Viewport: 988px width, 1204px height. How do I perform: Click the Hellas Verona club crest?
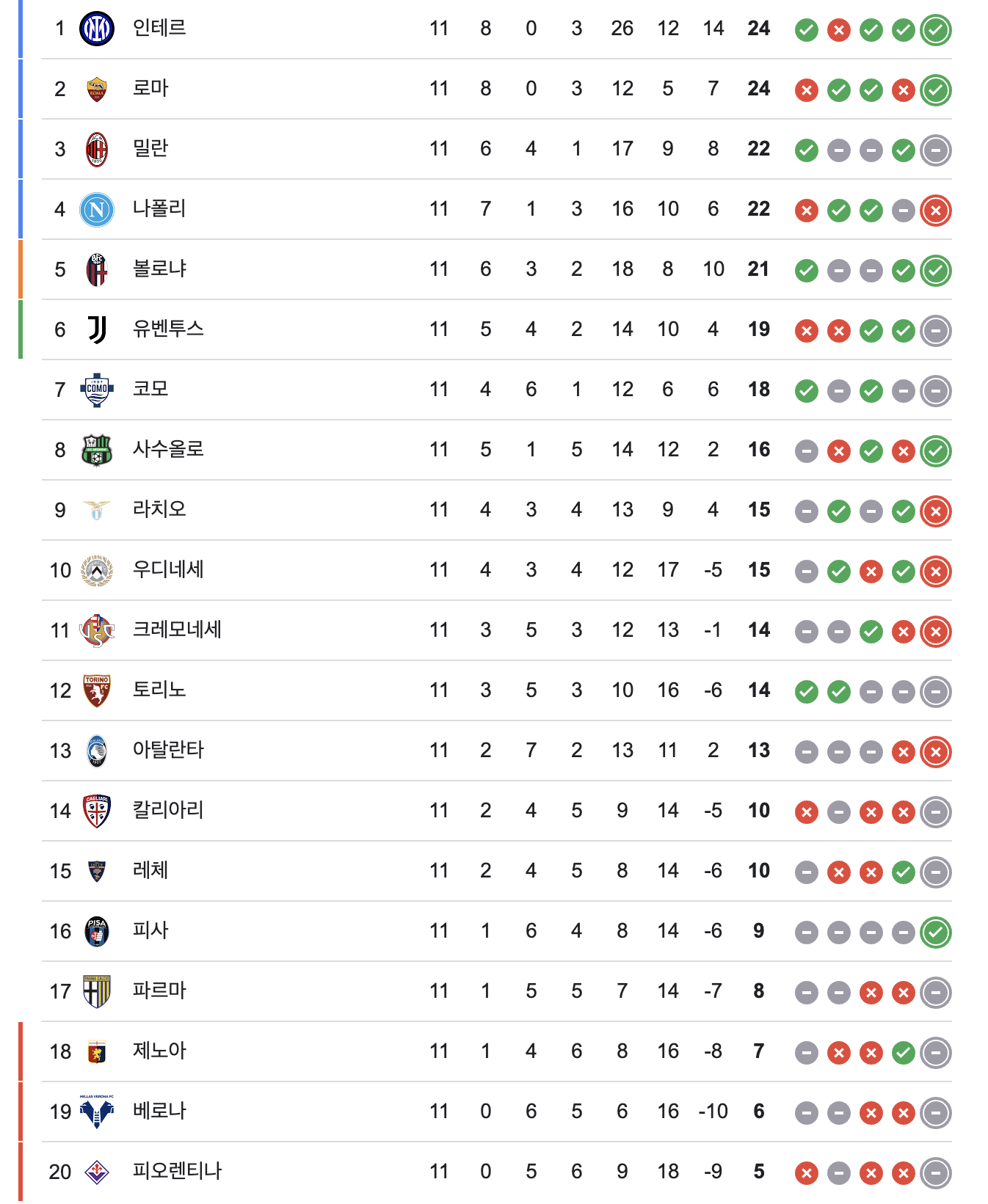[97, 1112]
